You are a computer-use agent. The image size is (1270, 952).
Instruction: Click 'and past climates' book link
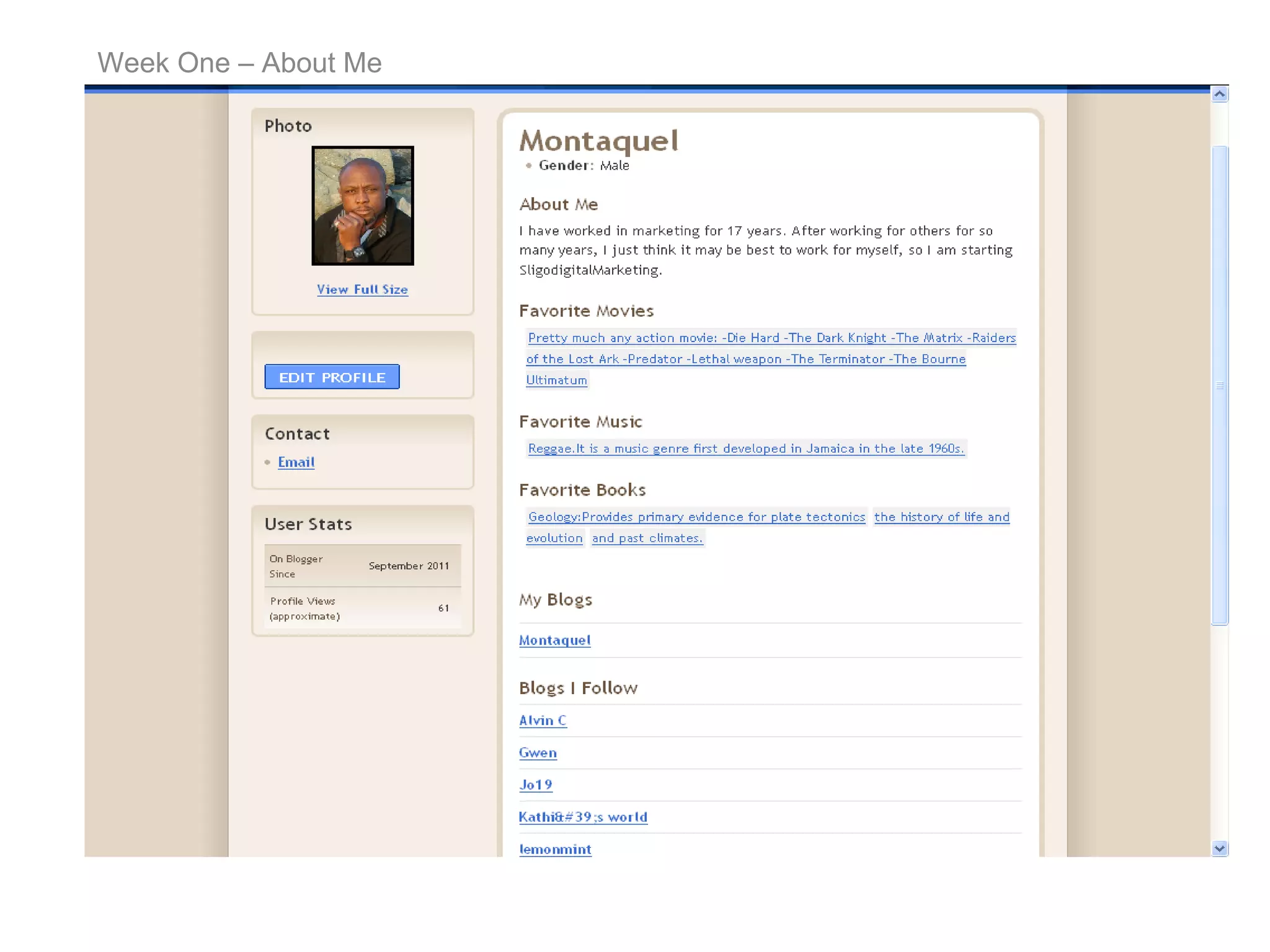647,538
